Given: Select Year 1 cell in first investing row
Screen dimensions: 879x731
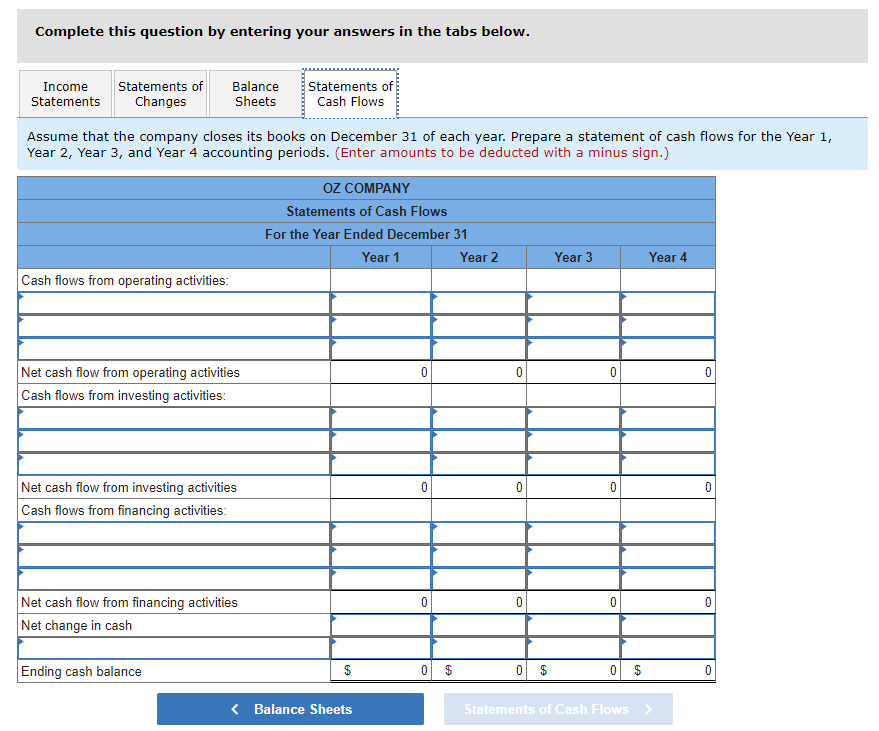Looking at the screenshot, I should (x=381, y=418).
